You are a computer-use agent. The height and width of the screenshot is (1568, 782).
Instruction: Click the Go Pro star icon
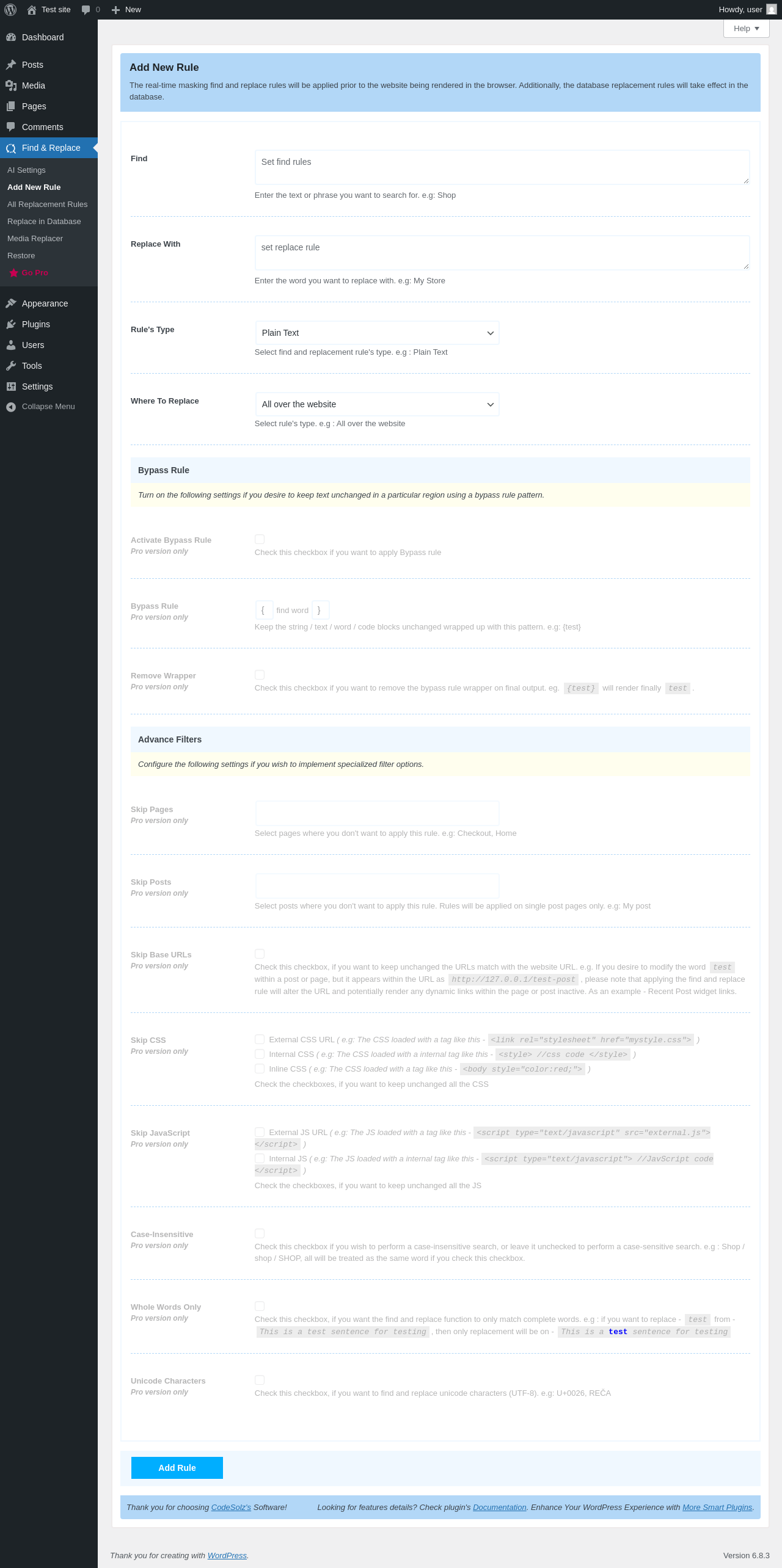(x=13, y=273)
